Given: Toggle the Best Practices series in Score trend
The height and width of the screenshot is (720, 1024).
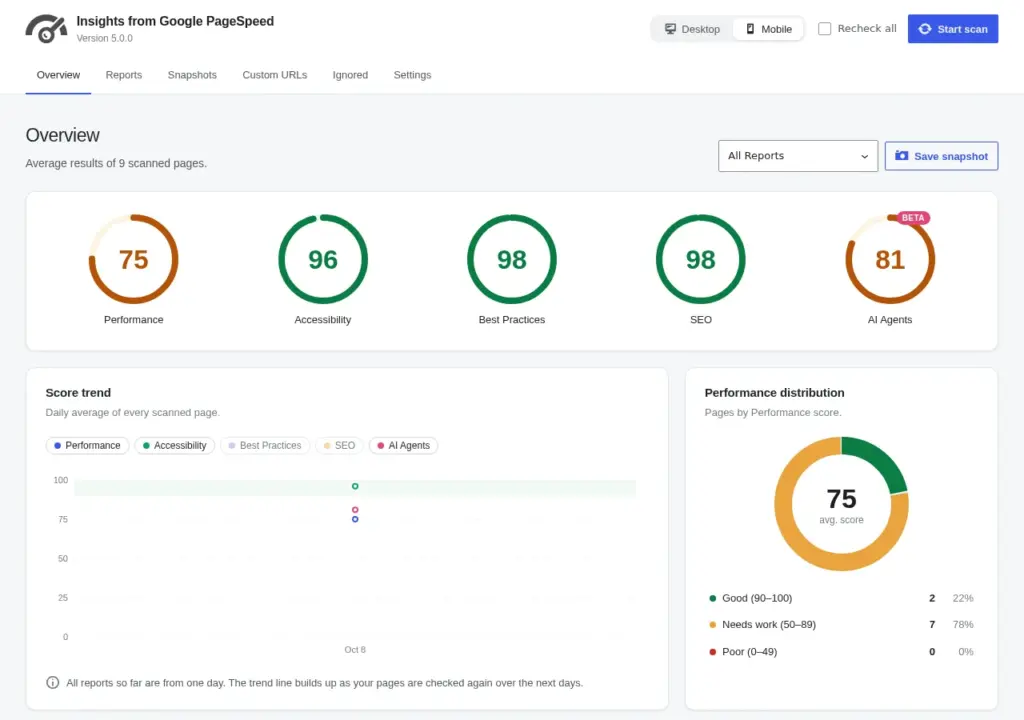Looking at the screenshot, I should (264, 446).
